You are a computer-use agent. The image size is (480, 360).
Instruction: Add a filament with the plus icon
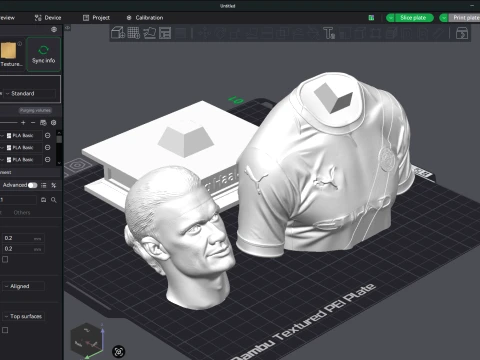pyautogui.click(x=23, y=123)
